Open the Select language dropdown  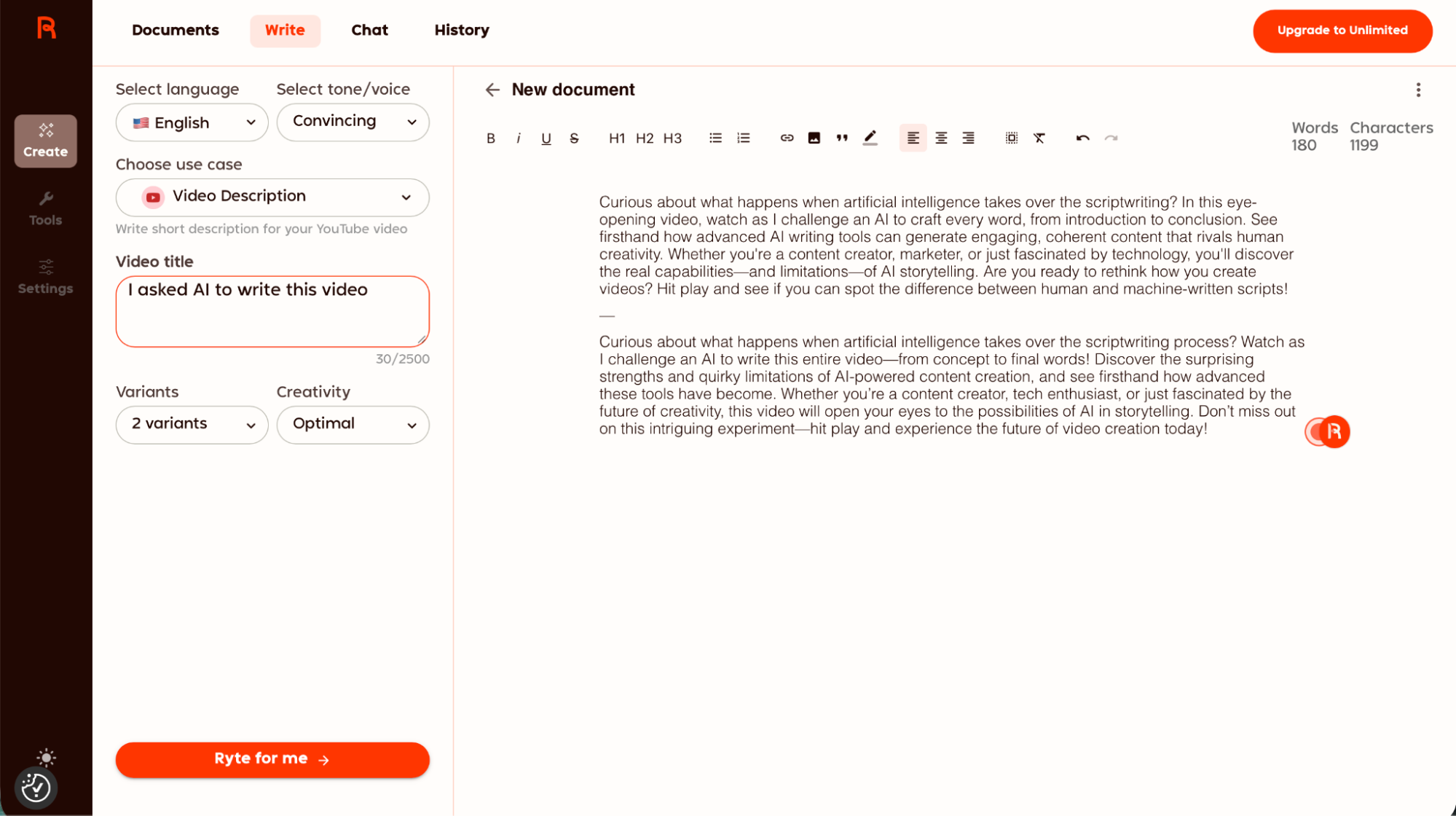point(192,122)
